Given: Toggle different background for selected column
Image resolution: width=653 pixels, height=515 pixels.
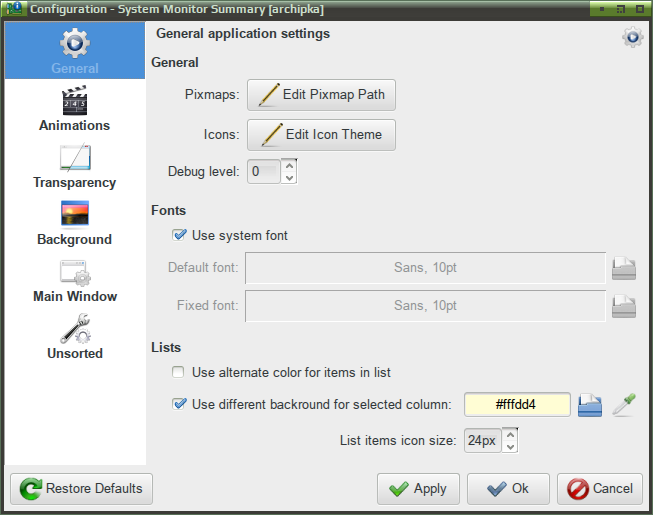Looking at the screenshot, I should pos(179,404).
